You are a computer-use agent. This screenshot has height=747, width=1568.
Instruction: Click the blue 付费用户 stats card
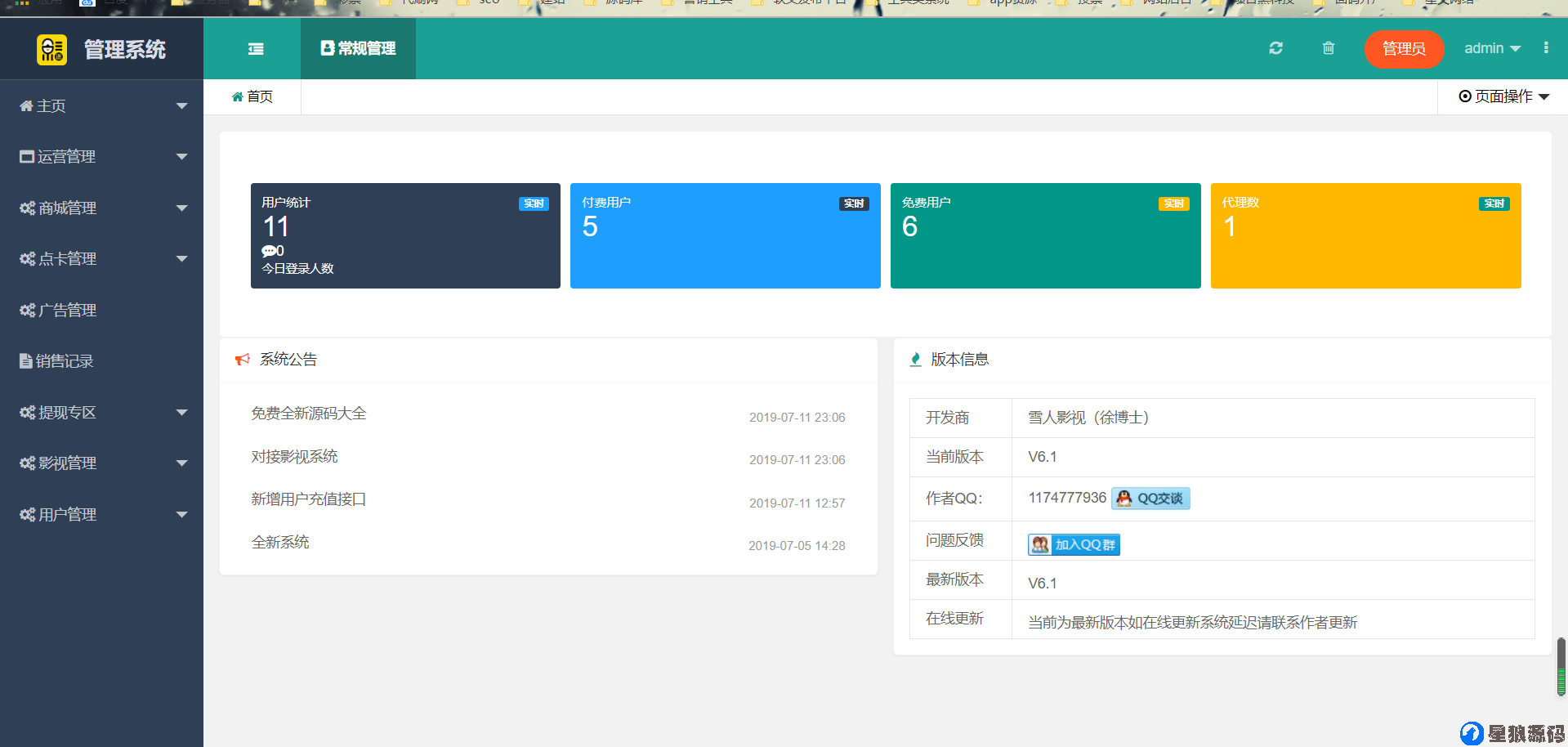click(726, 235)
